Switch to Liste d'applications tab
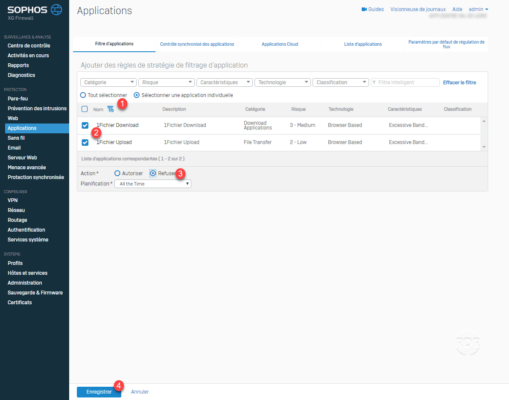The image size is (509, 400). click(363, 44)
